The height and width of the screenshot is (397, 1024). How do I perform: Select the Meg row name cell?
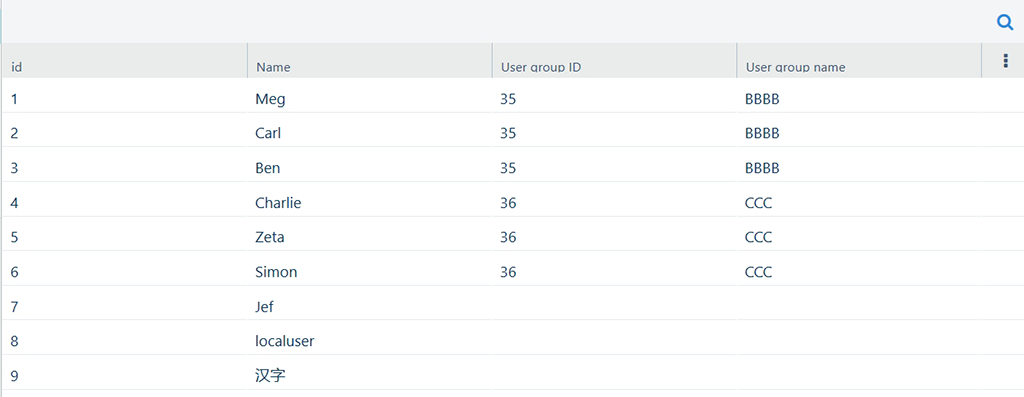click(x=370, y=99)
